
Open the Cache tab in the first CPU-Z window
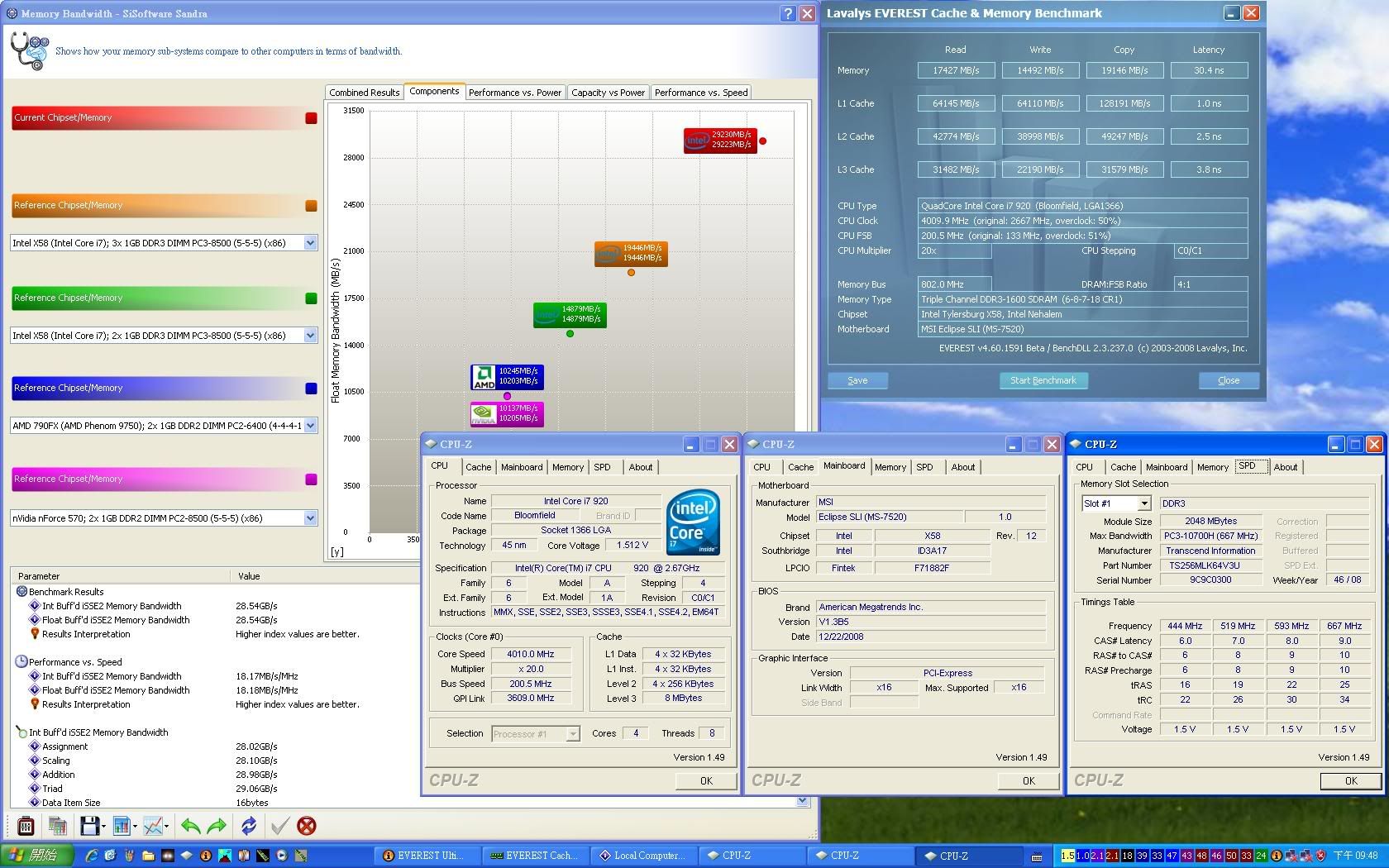click(x=478, y=467)
